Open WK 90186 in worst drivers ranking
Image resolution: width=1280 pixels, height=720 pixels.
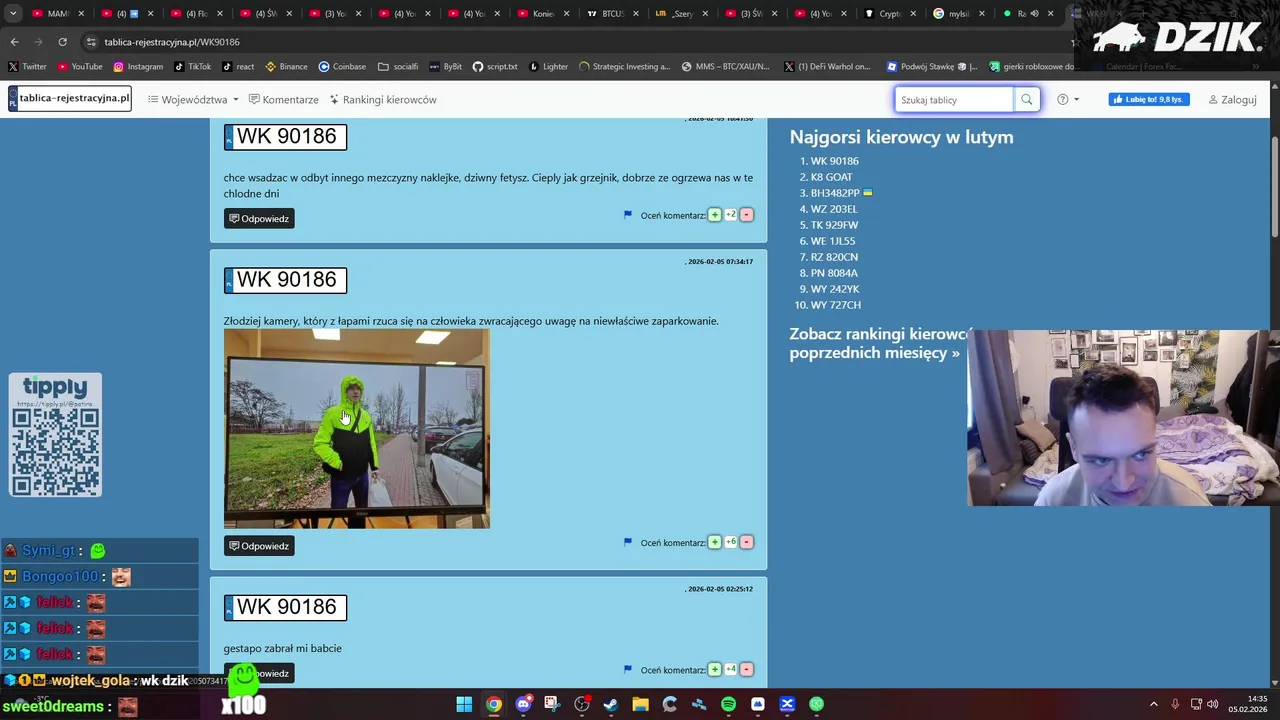click(834, 161)
